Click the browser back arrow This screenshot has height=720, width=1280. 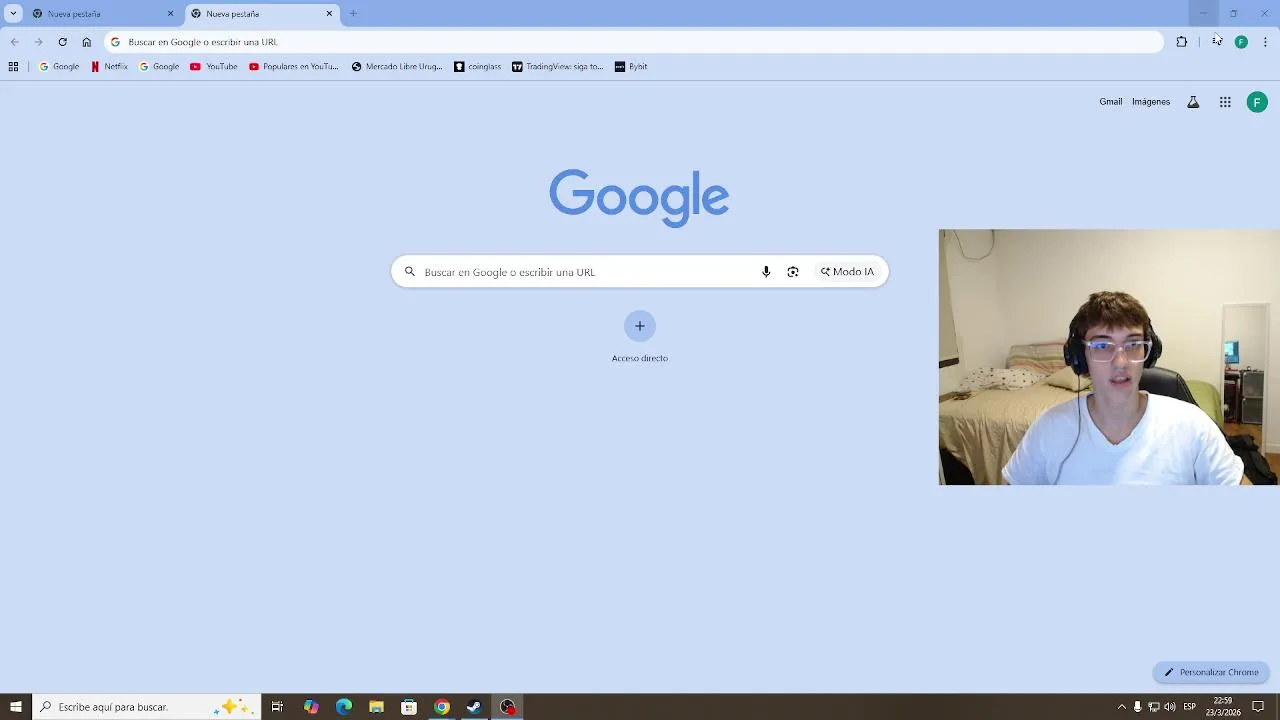point(14,42)
